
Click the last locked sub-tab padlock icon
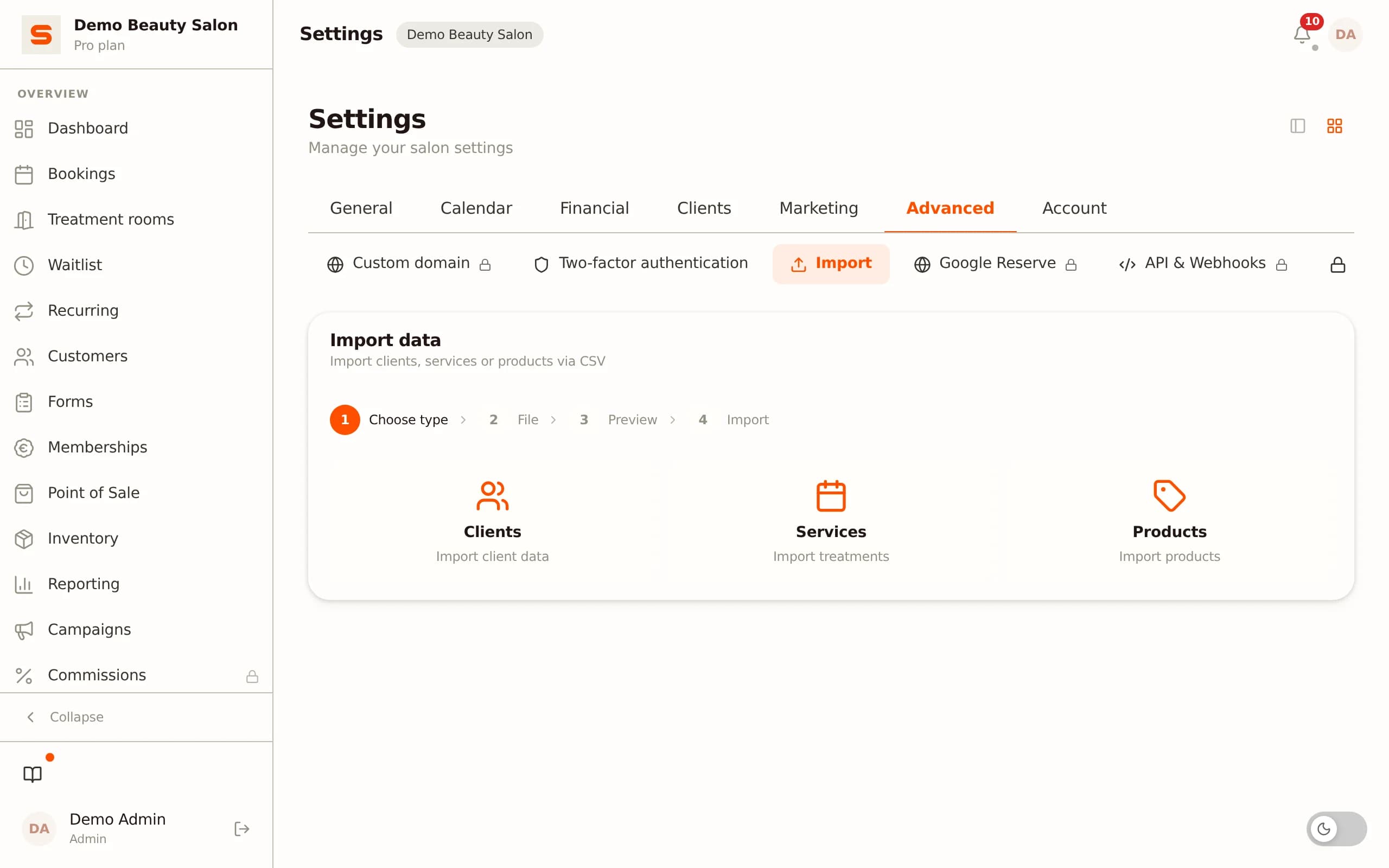(x=1337, y=265)
